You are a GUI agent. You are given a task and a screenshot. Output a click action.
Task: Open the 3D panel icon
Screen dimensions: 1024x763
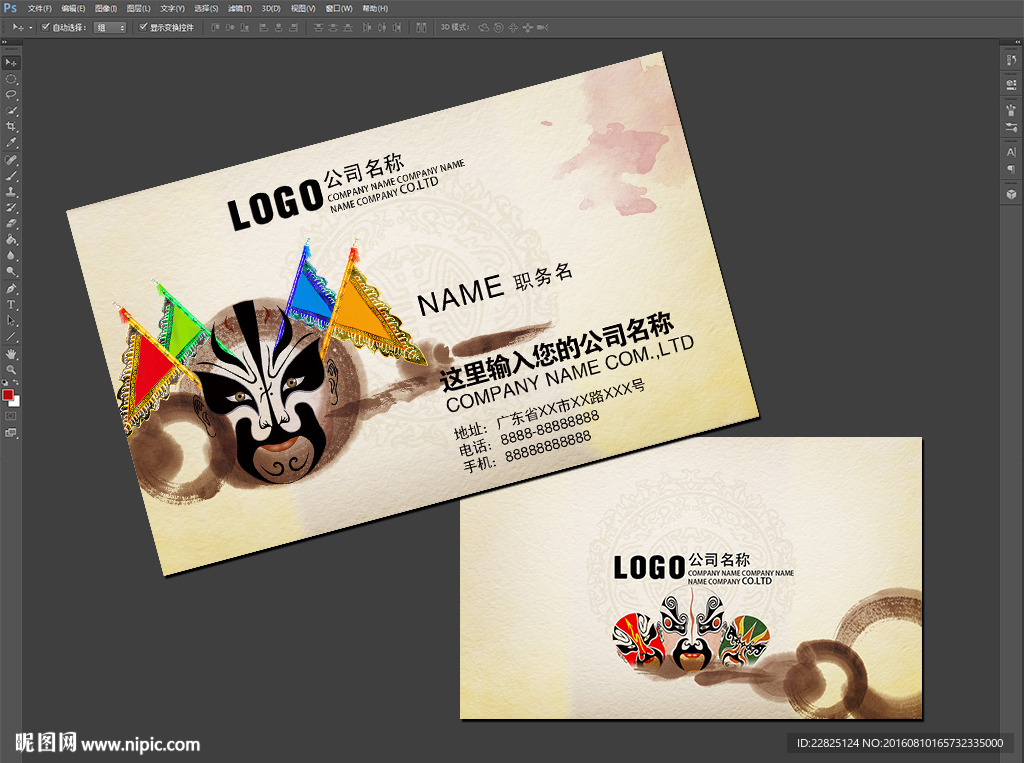click(1011, 194)
